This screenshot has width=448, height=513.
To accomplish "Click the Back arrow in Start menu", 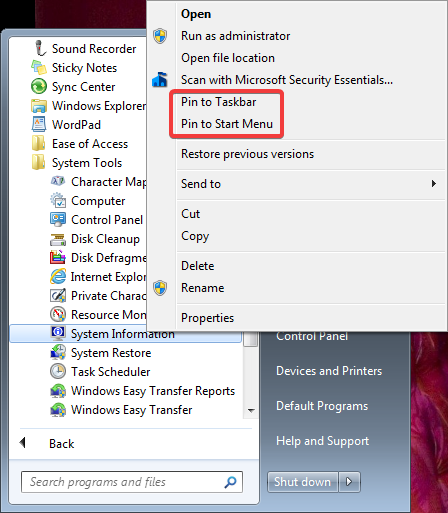I will click(23, 443).
